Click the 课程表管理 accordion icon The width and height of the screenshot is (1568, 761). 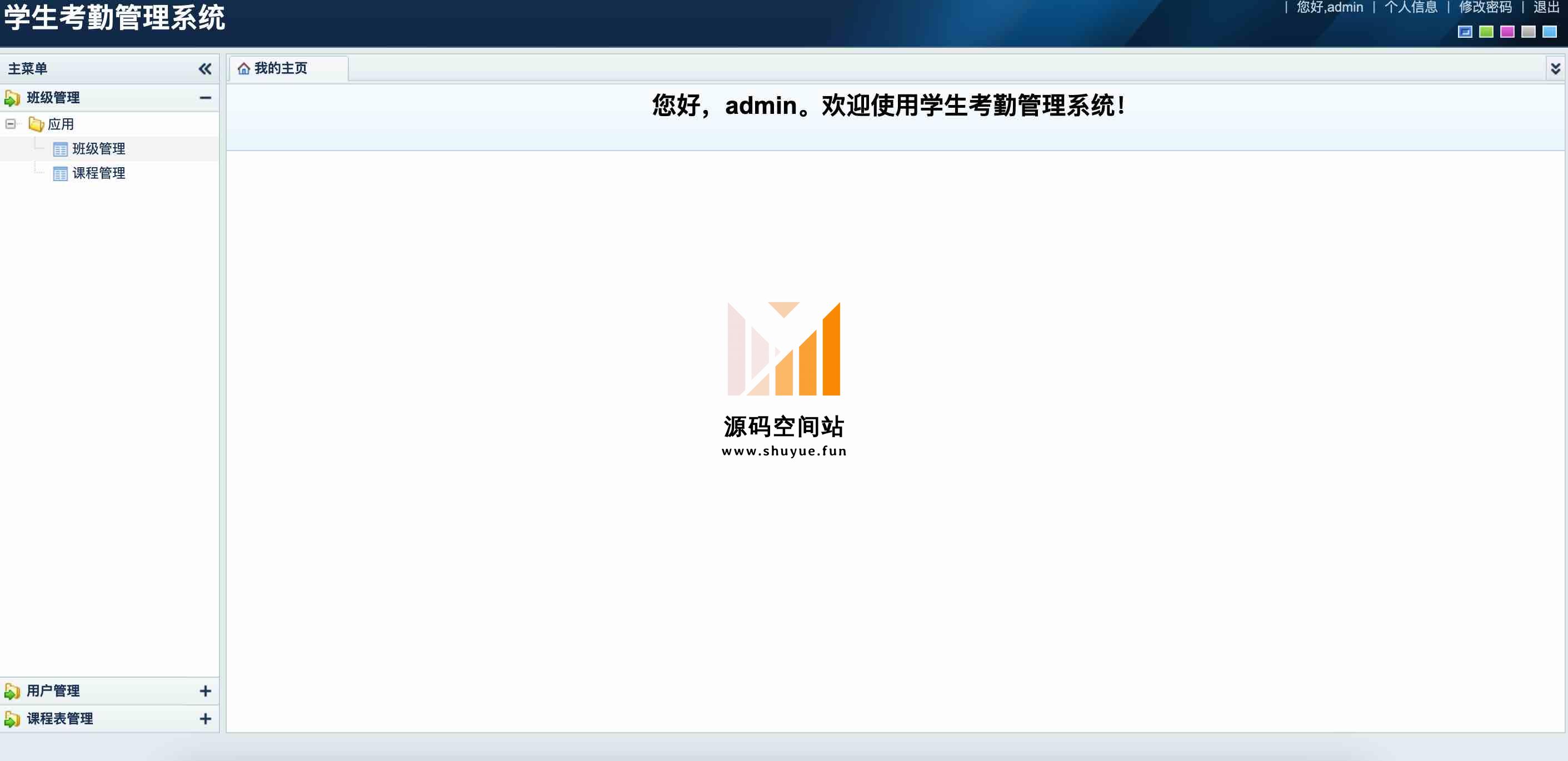tap(12, 719)
